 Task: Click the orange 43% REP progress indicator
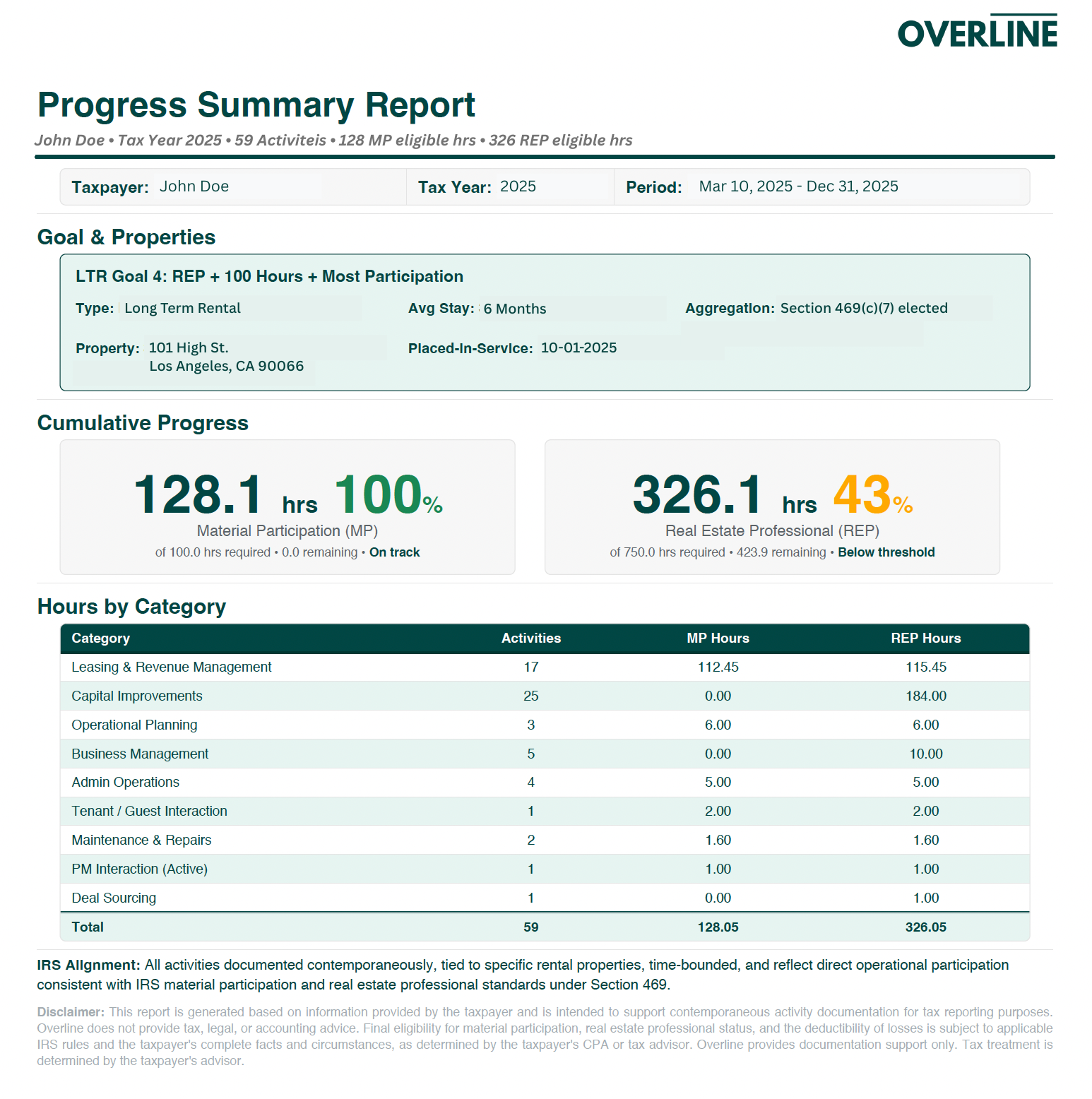pyautogui.click(x=872, y=494)
